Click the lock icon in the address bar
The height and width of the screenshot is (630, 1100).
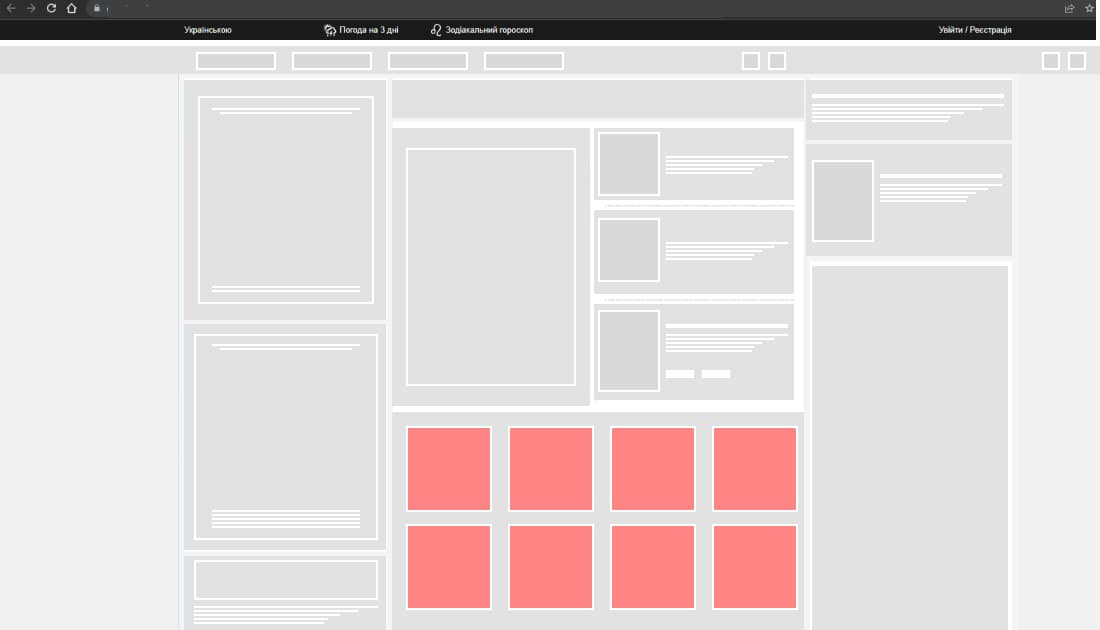tap(97, 8)
